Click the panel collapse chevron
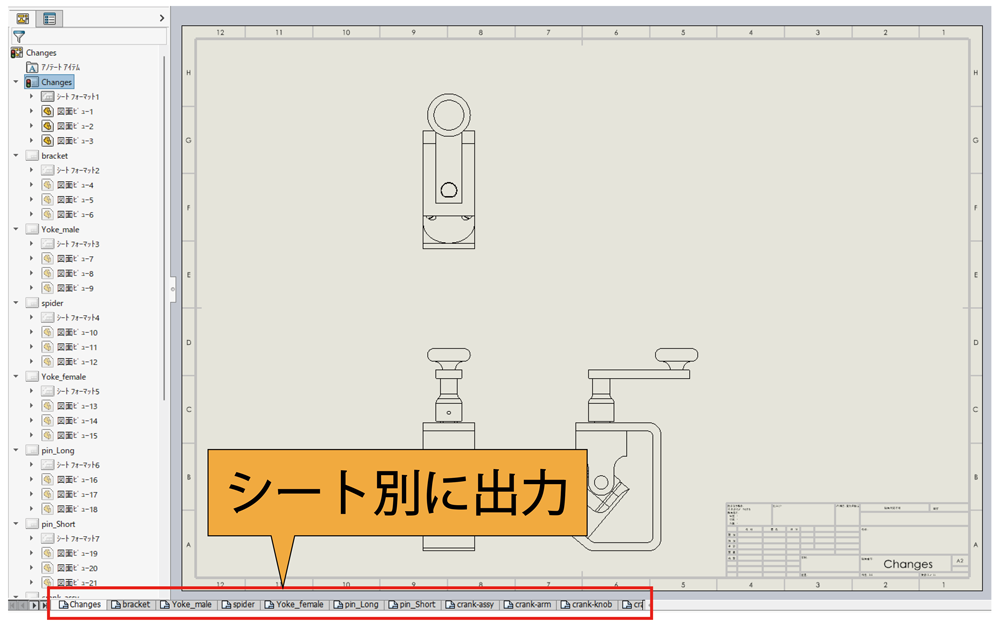The height and width of the screenshot is (627, 1000). tap(160, 17)
